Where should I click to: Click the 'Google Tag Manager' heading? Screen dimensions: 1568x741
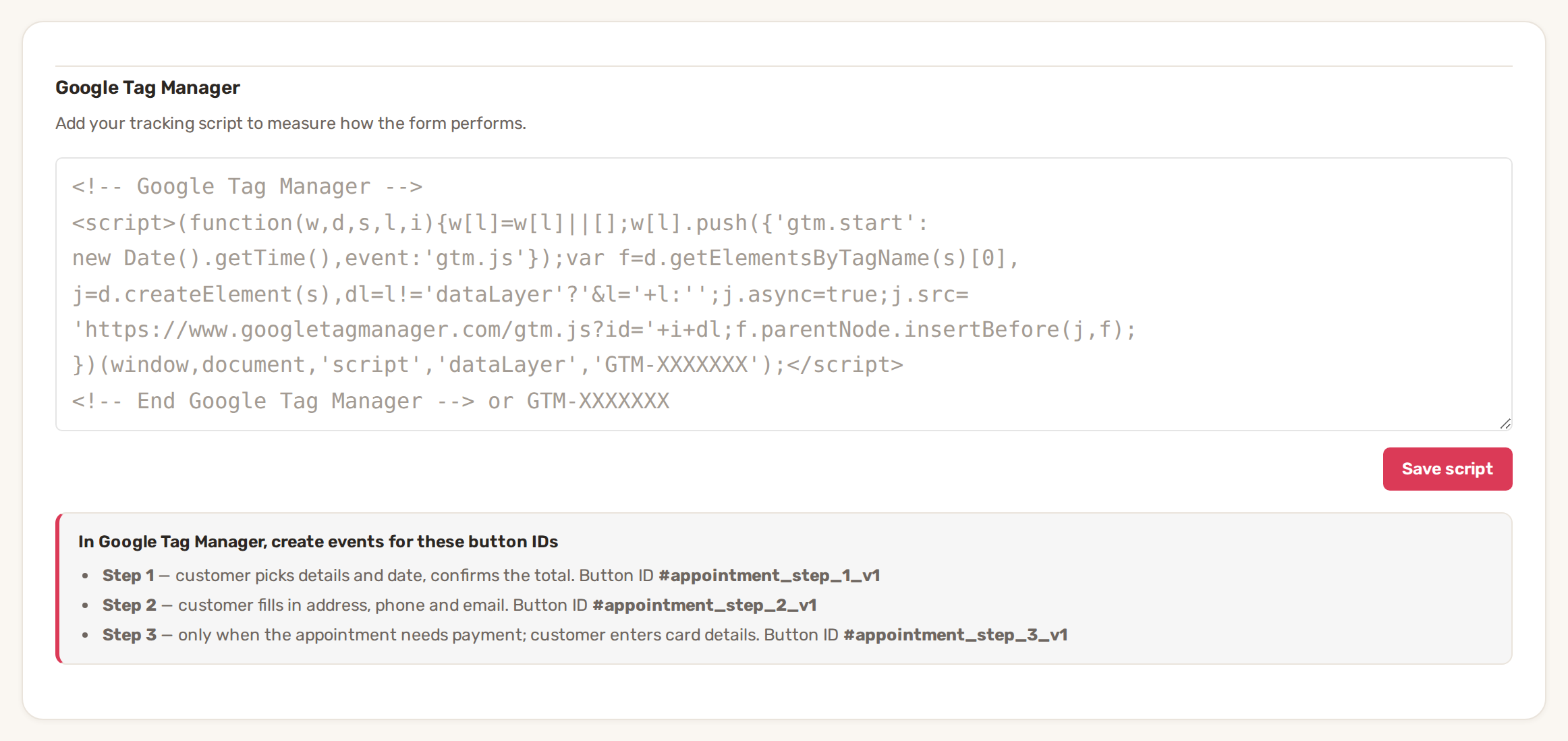tap(148, 88)
